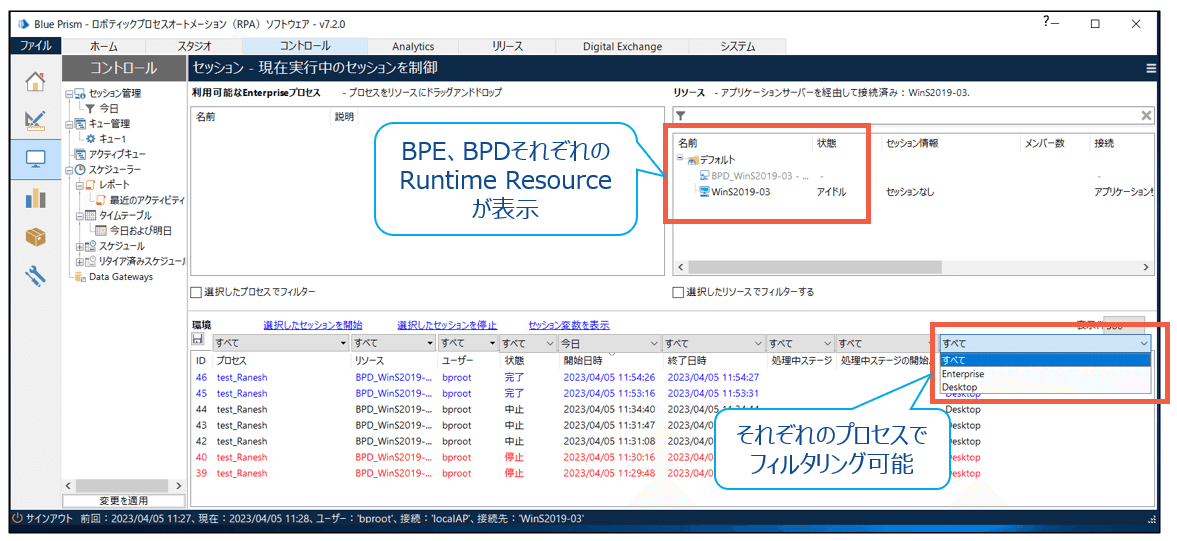The height and width of the screenshot is (541, 1177).
Task: Enable 選択したリソースでフィルターする checkbox
Action: click(678, 292)
